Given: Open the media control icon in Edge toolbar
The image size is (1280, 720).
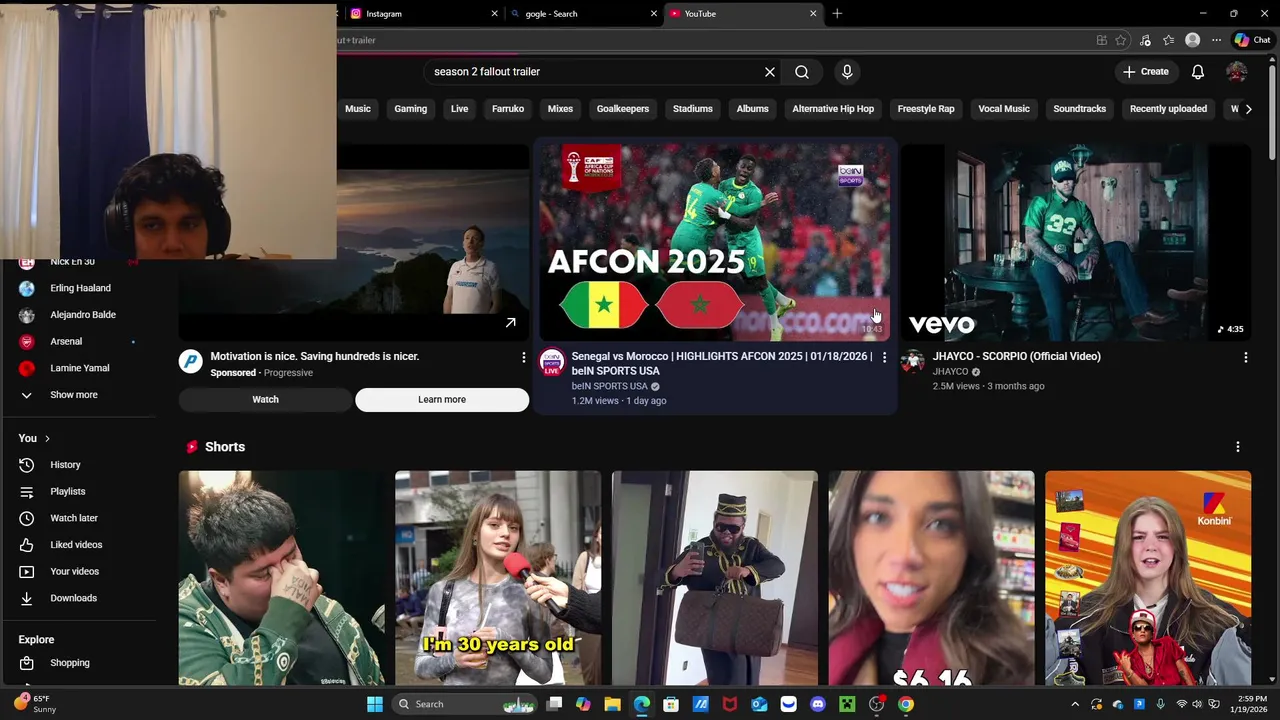Looking at the screenshot, I should 1145,40.
